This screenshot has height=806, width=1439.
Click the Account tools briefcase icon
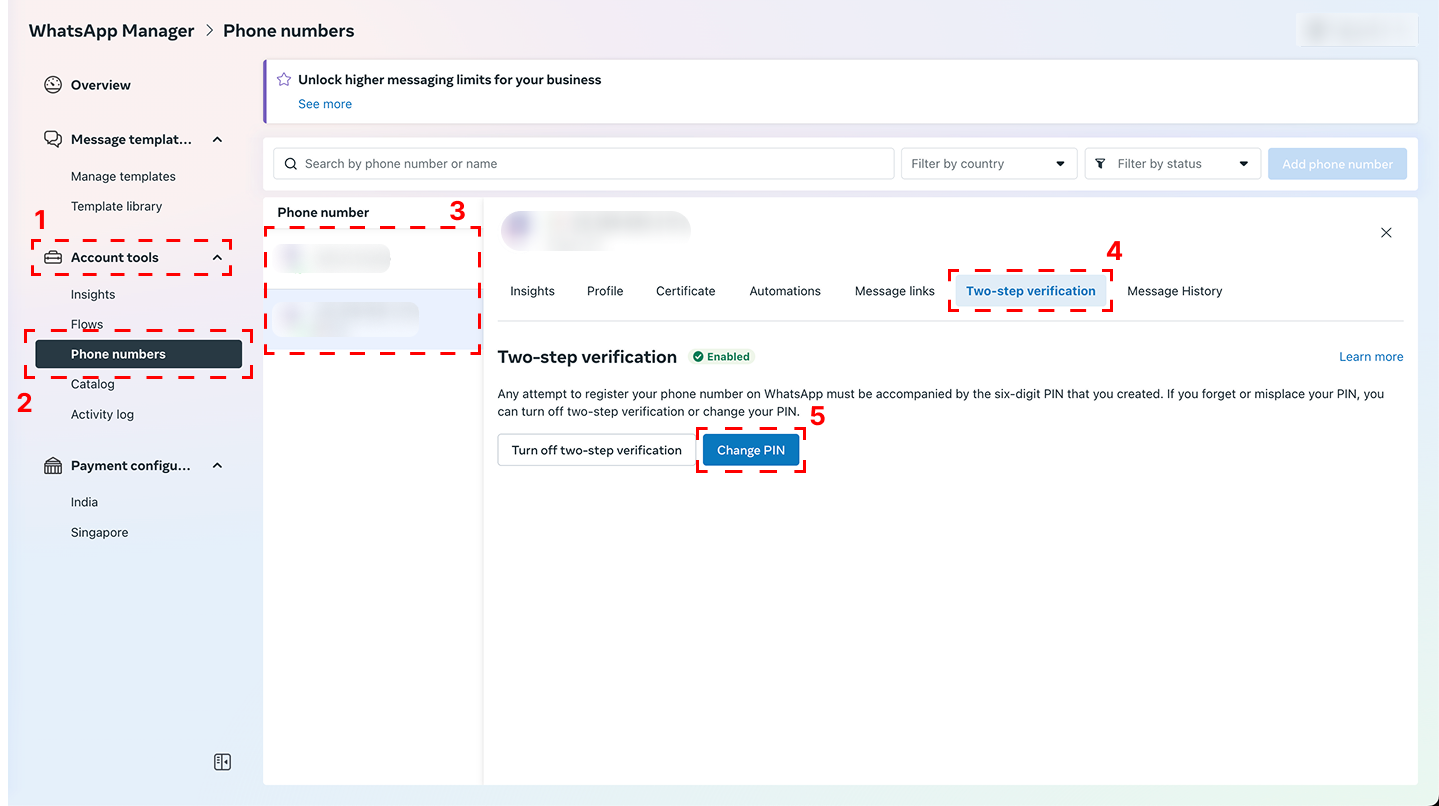53,257
